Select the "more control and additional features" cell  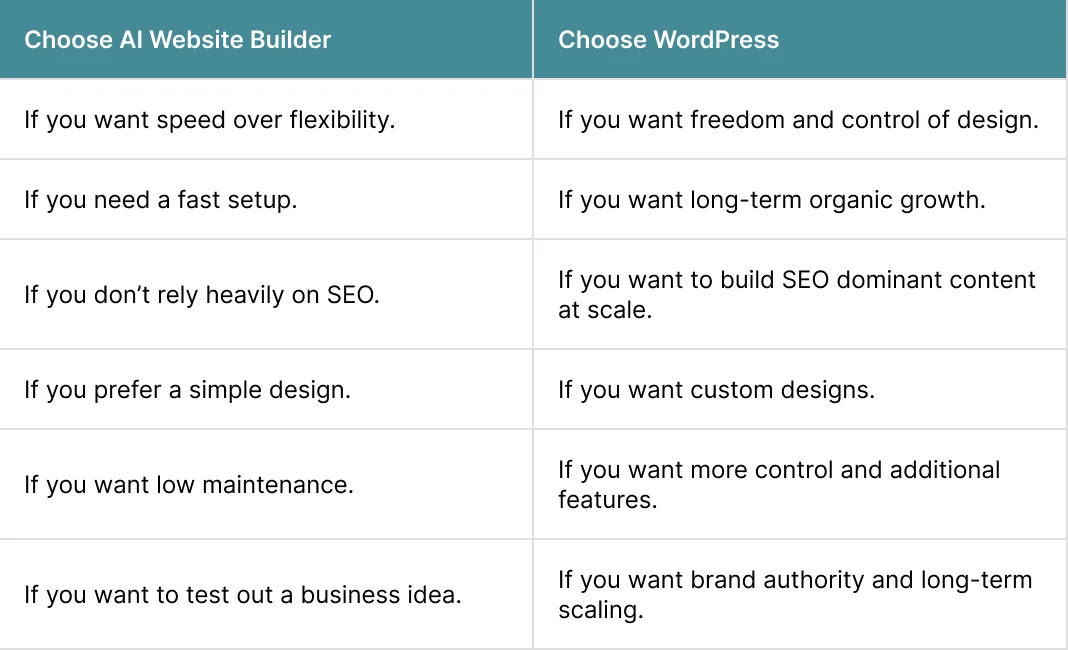pyautogui.click(x=779, y=484)
